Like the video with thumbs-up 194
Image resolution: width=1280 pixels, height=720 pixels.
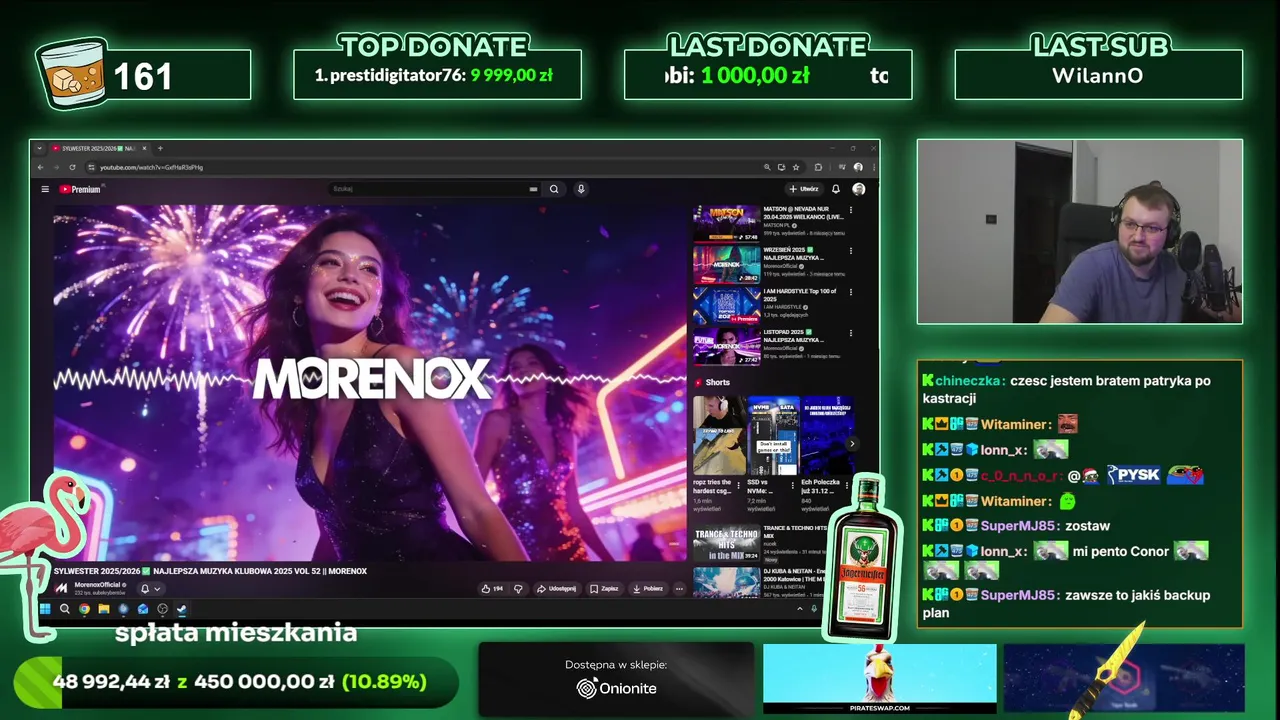click(x=492, y=589)
